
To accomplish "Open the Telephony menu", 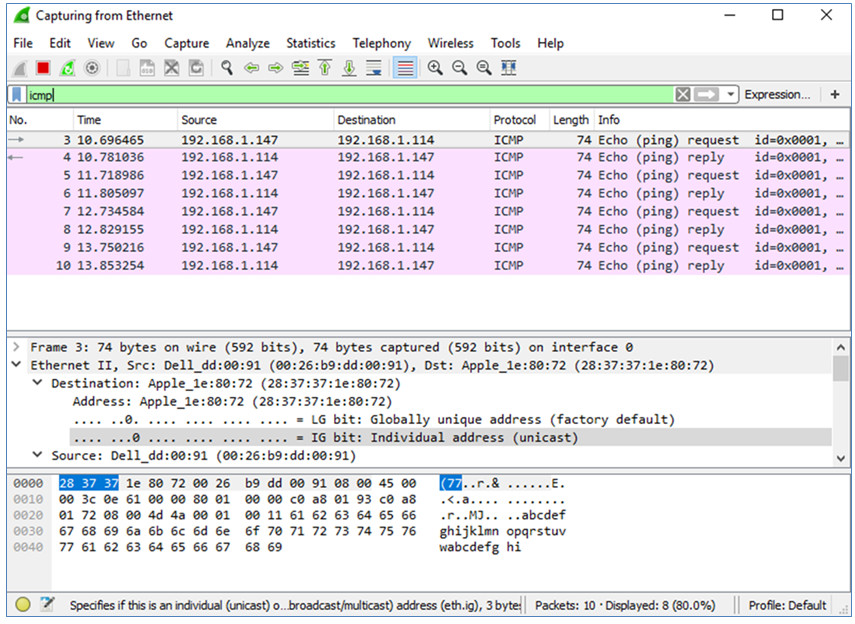I will click(381, 43).
